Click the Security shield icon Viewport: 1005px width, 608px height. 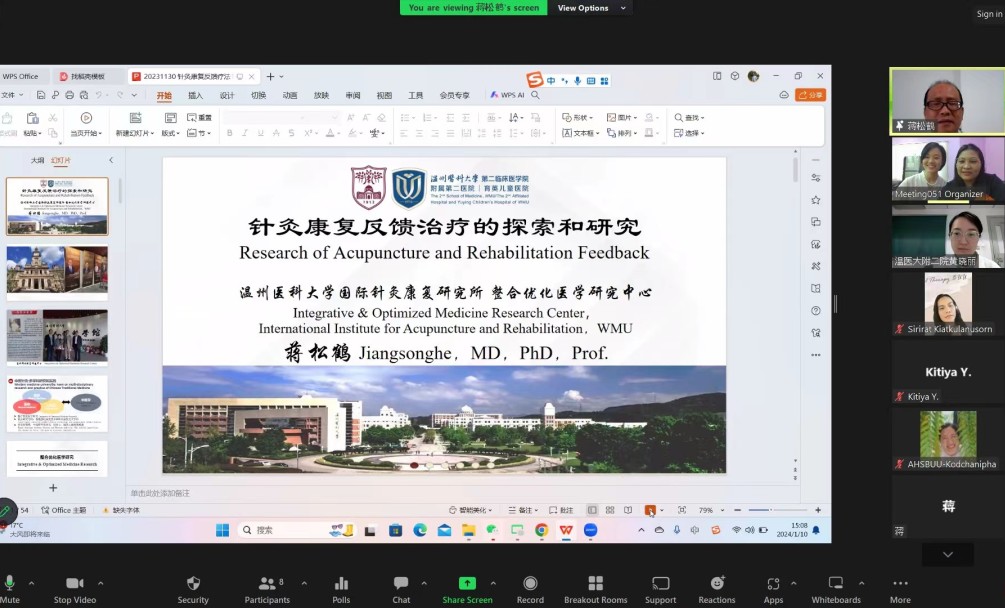point(193,585)
